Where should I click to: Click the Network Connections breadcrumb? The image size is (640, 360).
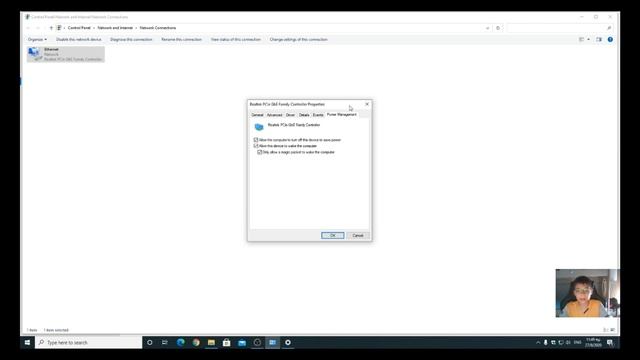tap(158, 28)
